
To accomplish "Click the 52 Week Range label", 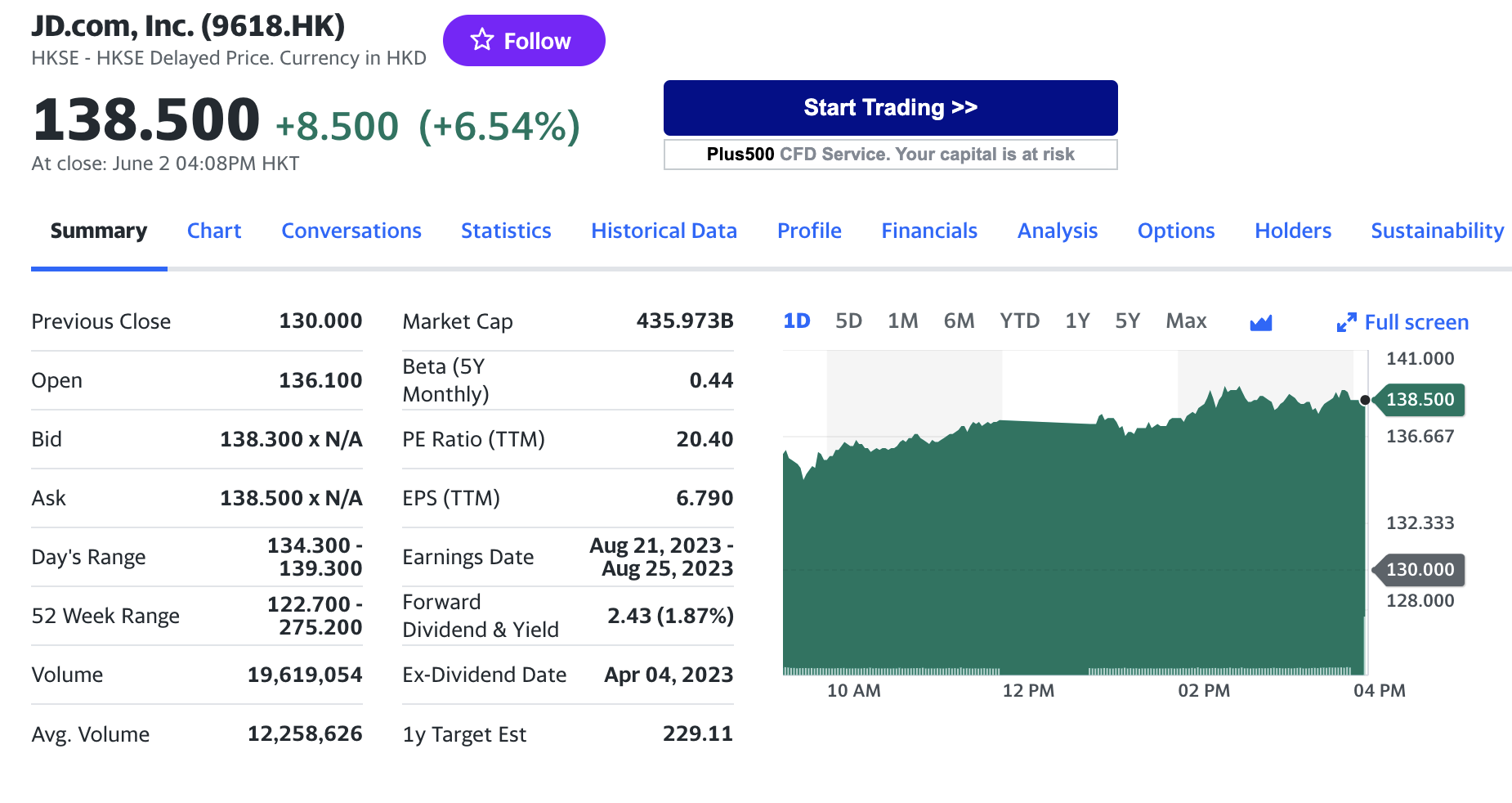I will [105, 616].
